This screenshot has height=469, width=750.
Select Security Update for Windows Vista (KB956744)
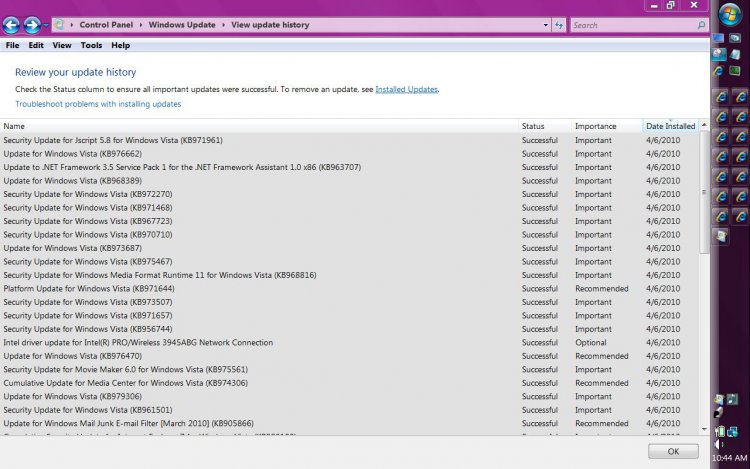[x=350, y=329]
